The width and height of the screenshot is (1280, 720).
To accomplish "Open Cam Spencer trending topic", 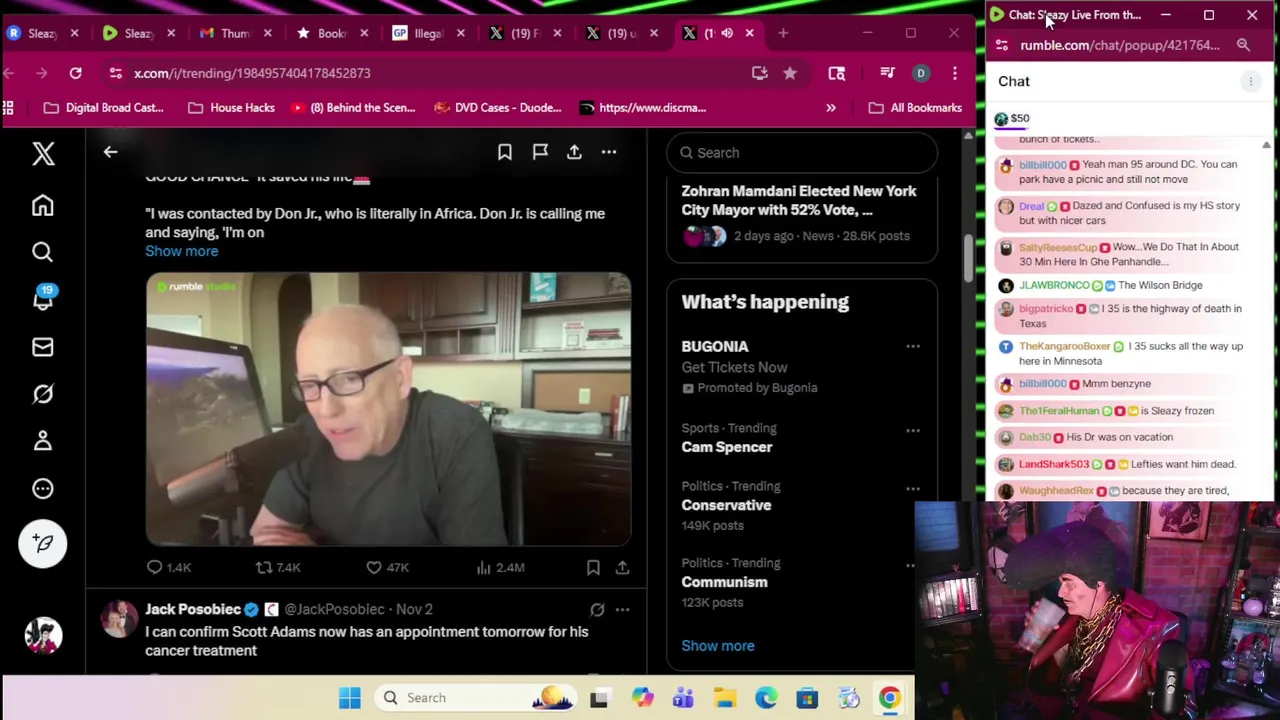I will pyautogui.click(x=727, y=447).
